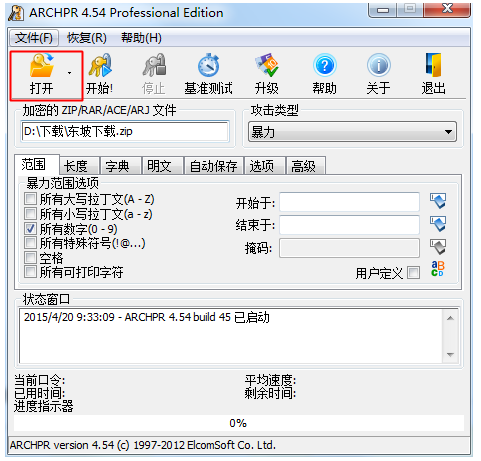Click the 开始于 input field
The height and width of the screenshot is (461, 481).
(x=349, y=202)
